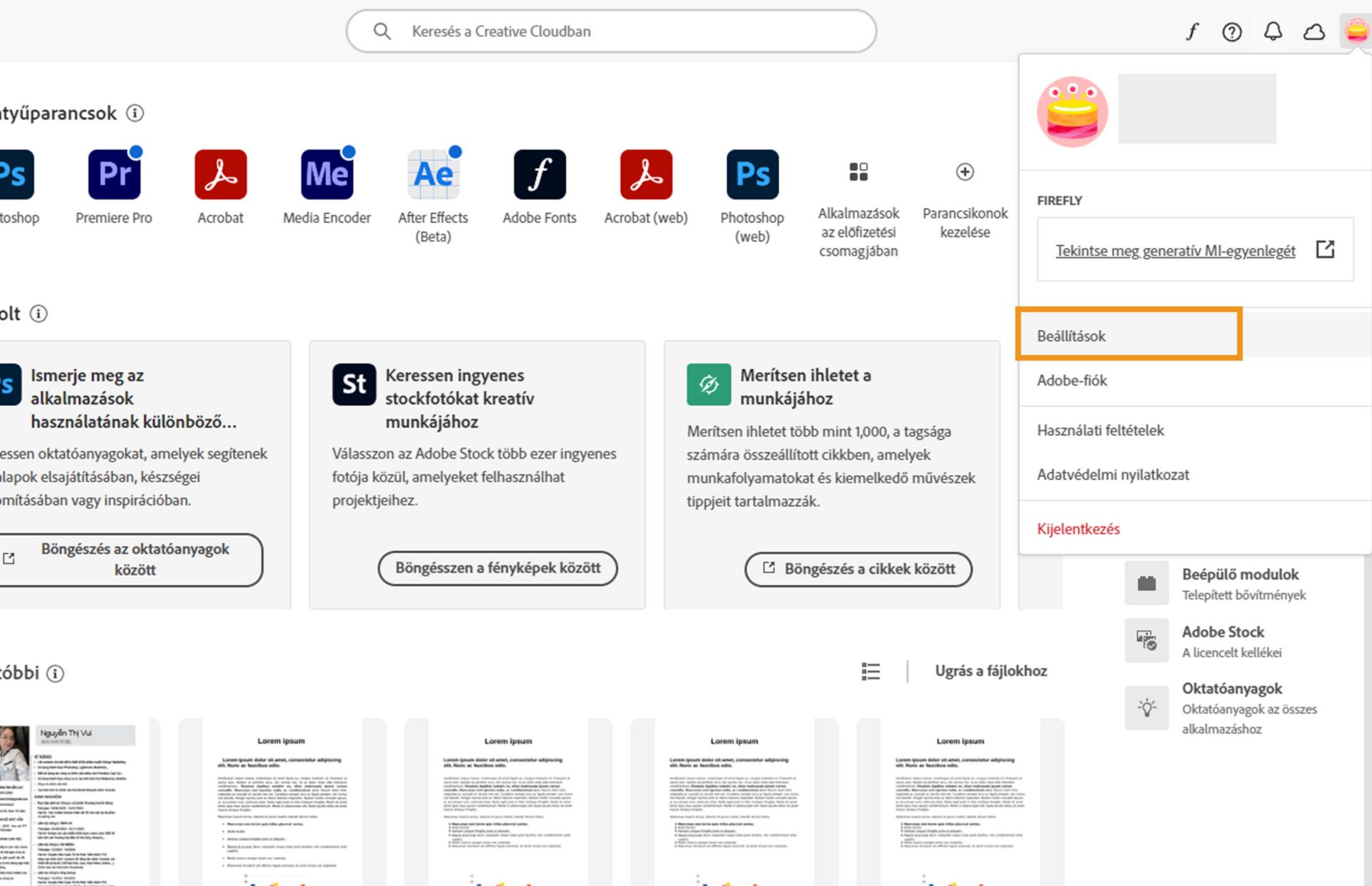Open the notifications bell
This screenshot has height=886, width=1372.
[x=1273, y=31]
